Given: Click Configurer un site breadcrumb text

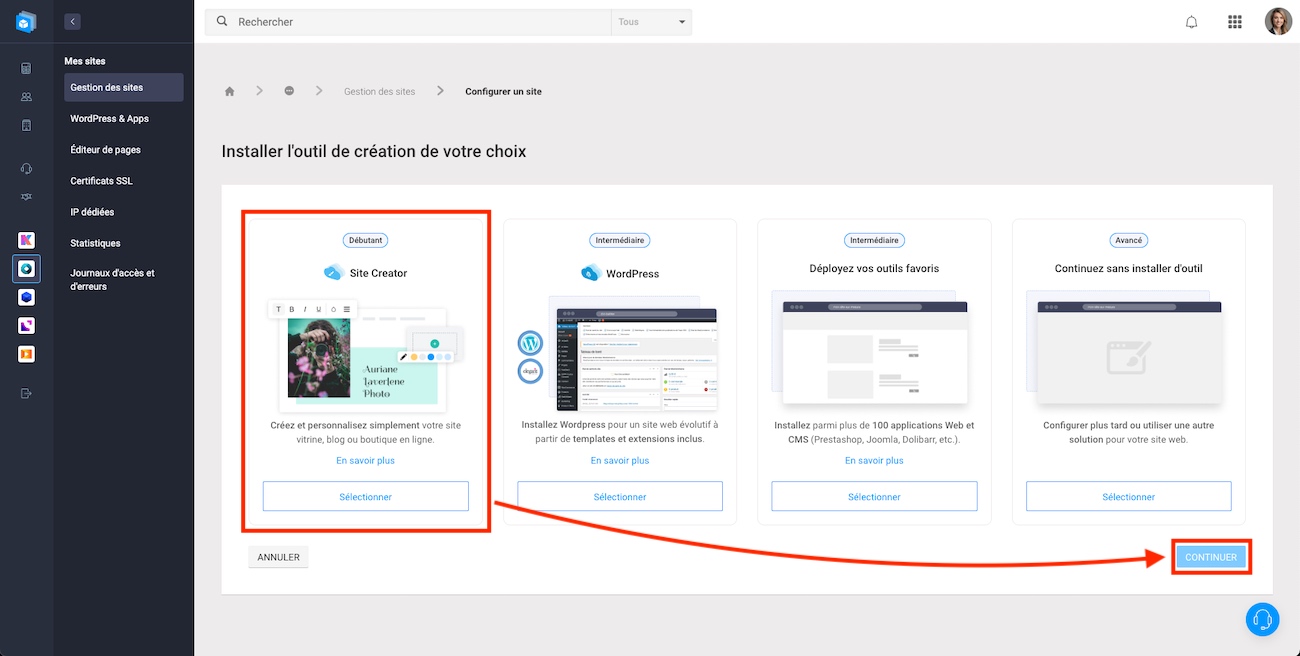Looking at the screenshot, I should point(503,91).
